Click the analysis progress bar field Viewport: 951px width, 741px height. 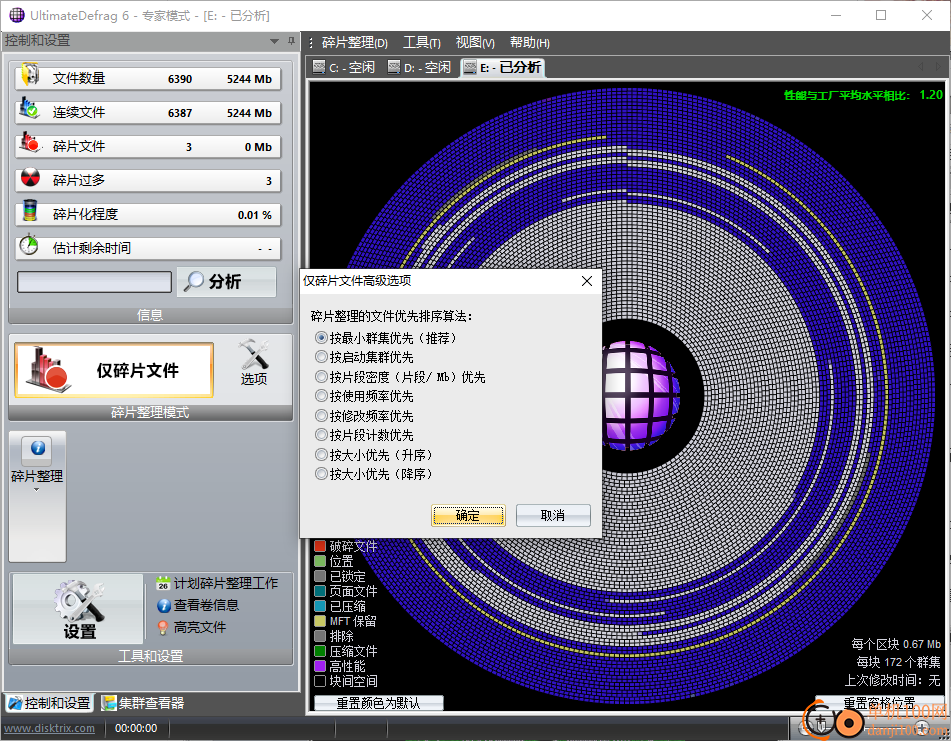click(95, 282)
